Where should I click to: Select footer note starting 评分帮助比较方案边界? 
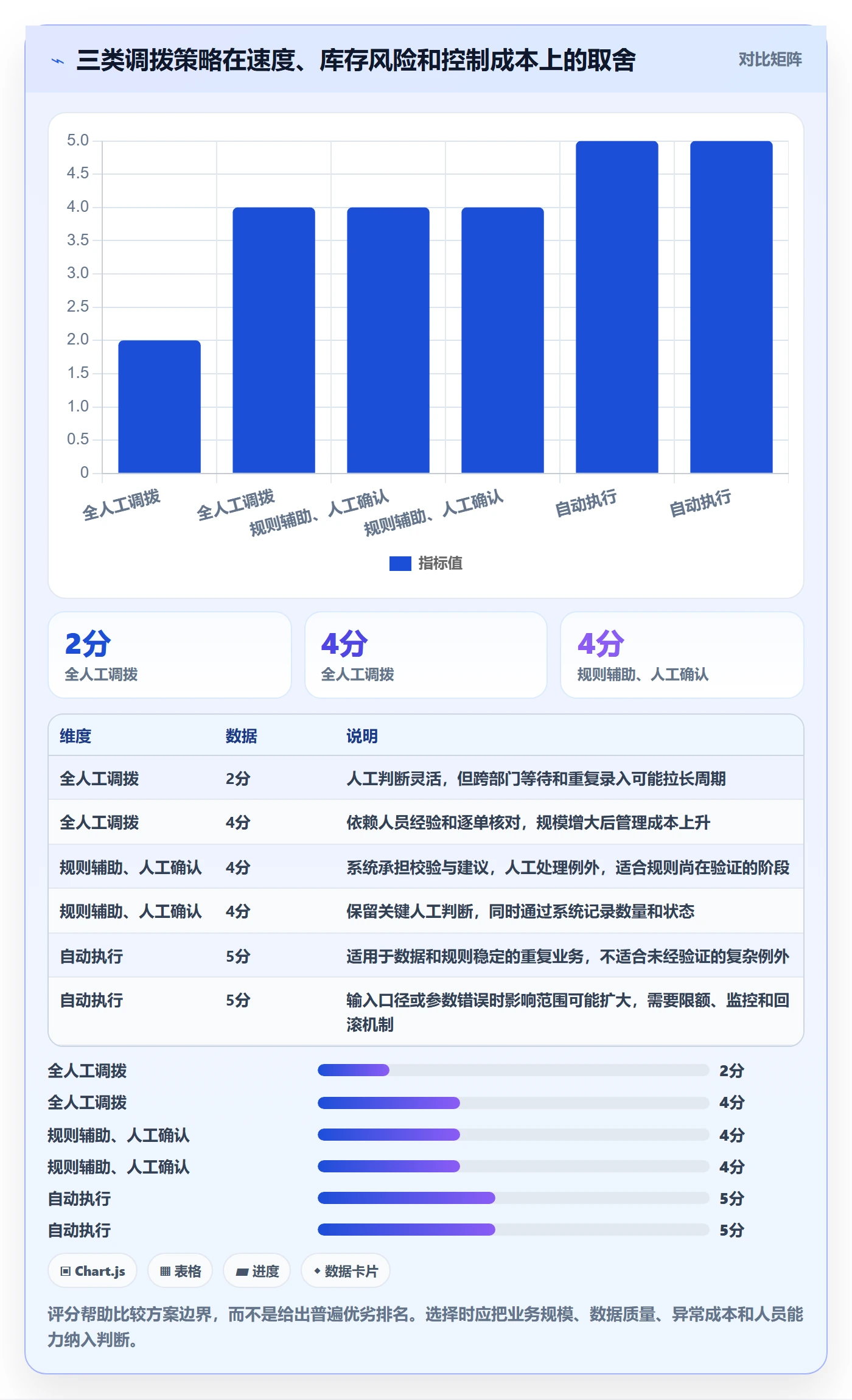[x=425, y=1327]
